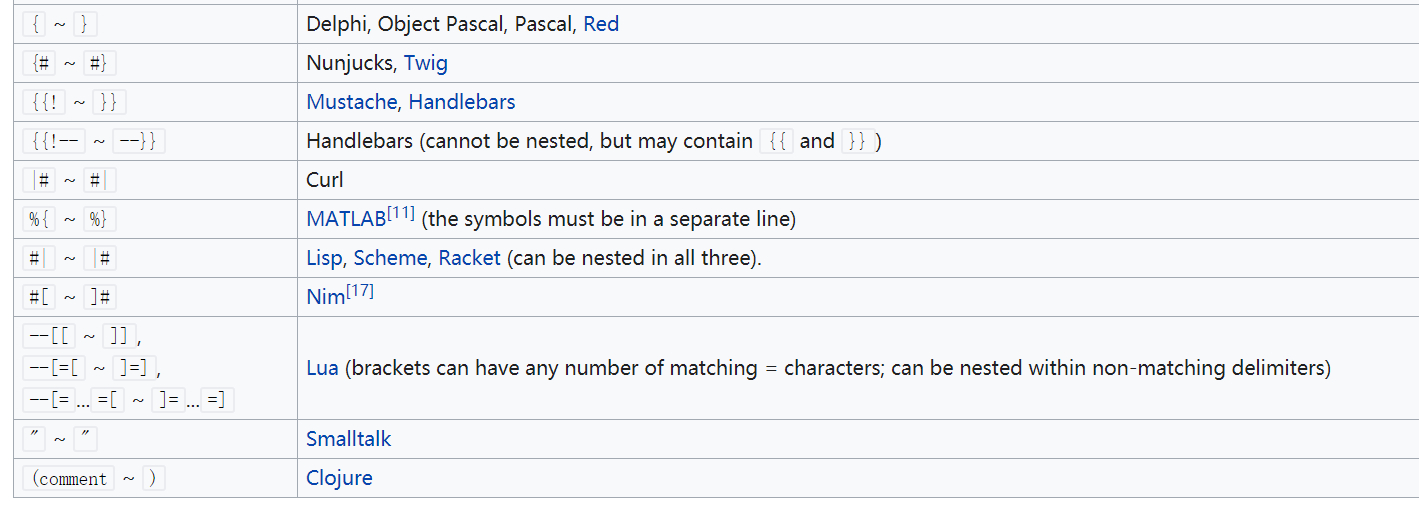Open the Lisp link
Image resolution: width=1419 pixels, height=507 pixels.
(327, 258)
